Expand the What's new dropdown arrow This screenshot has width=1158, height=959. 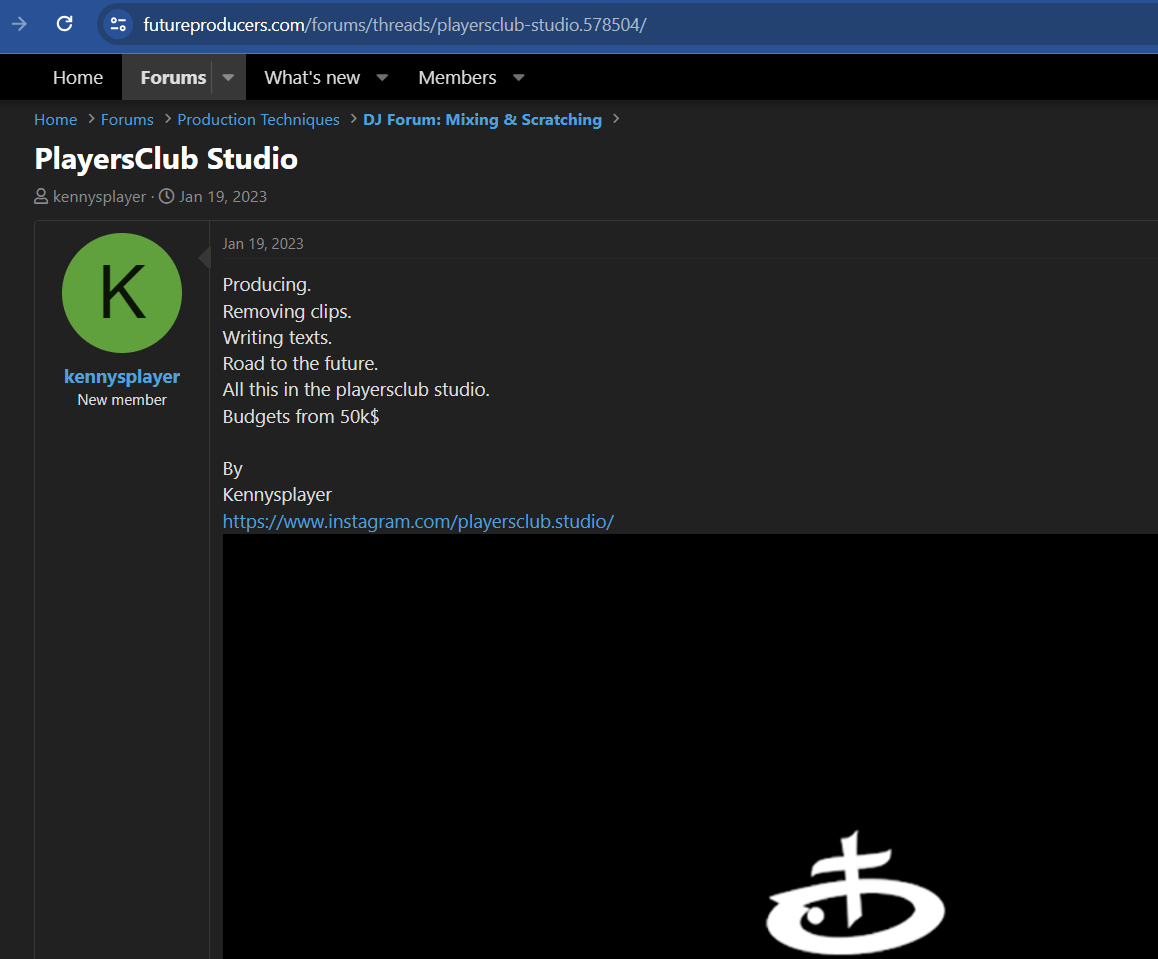[x=382, y=78]
